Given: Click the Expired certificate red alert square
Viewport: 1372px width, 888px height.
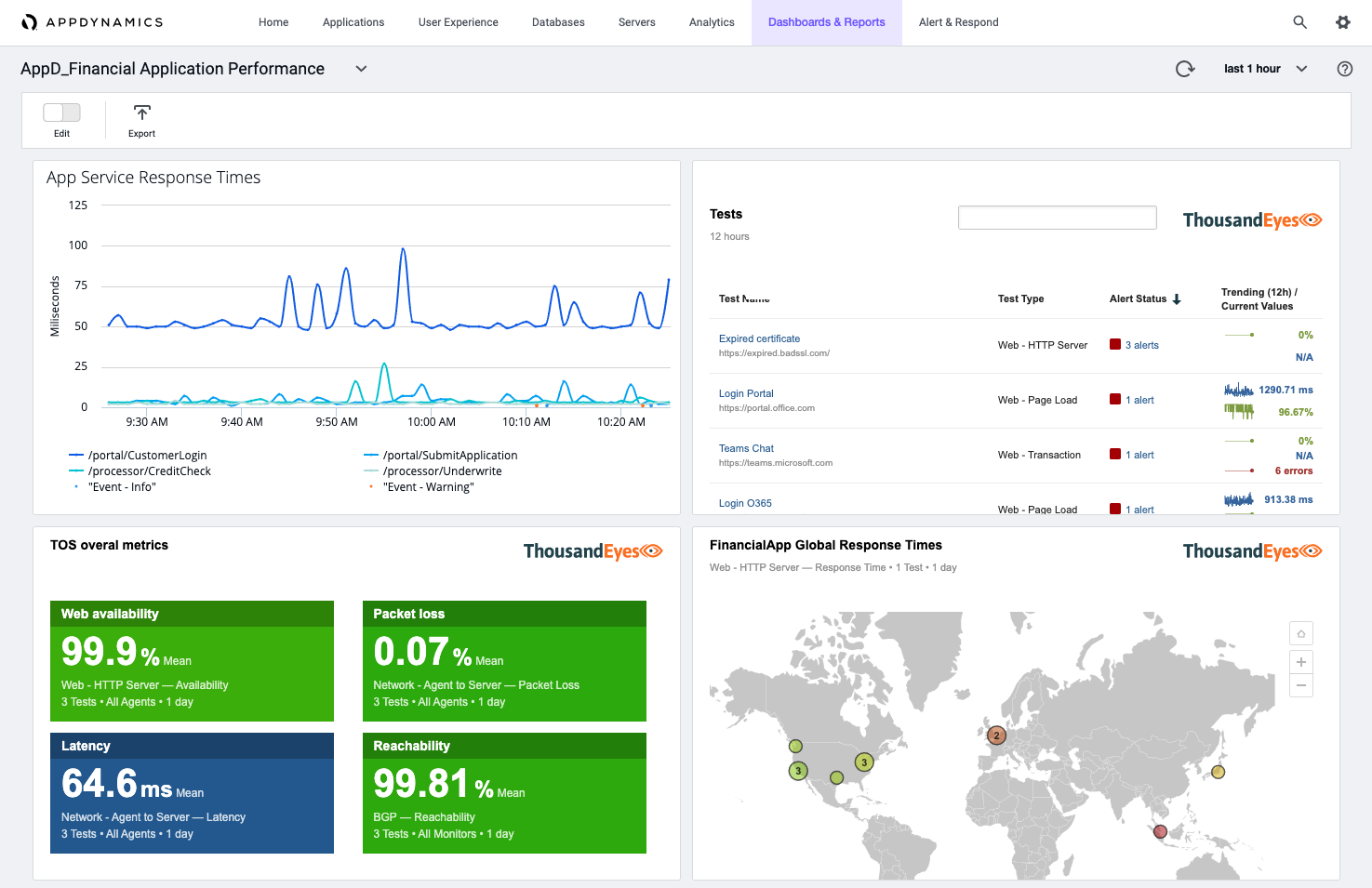Looking at the screenshot, I should pyautogui.click(x=1114, y=344).
